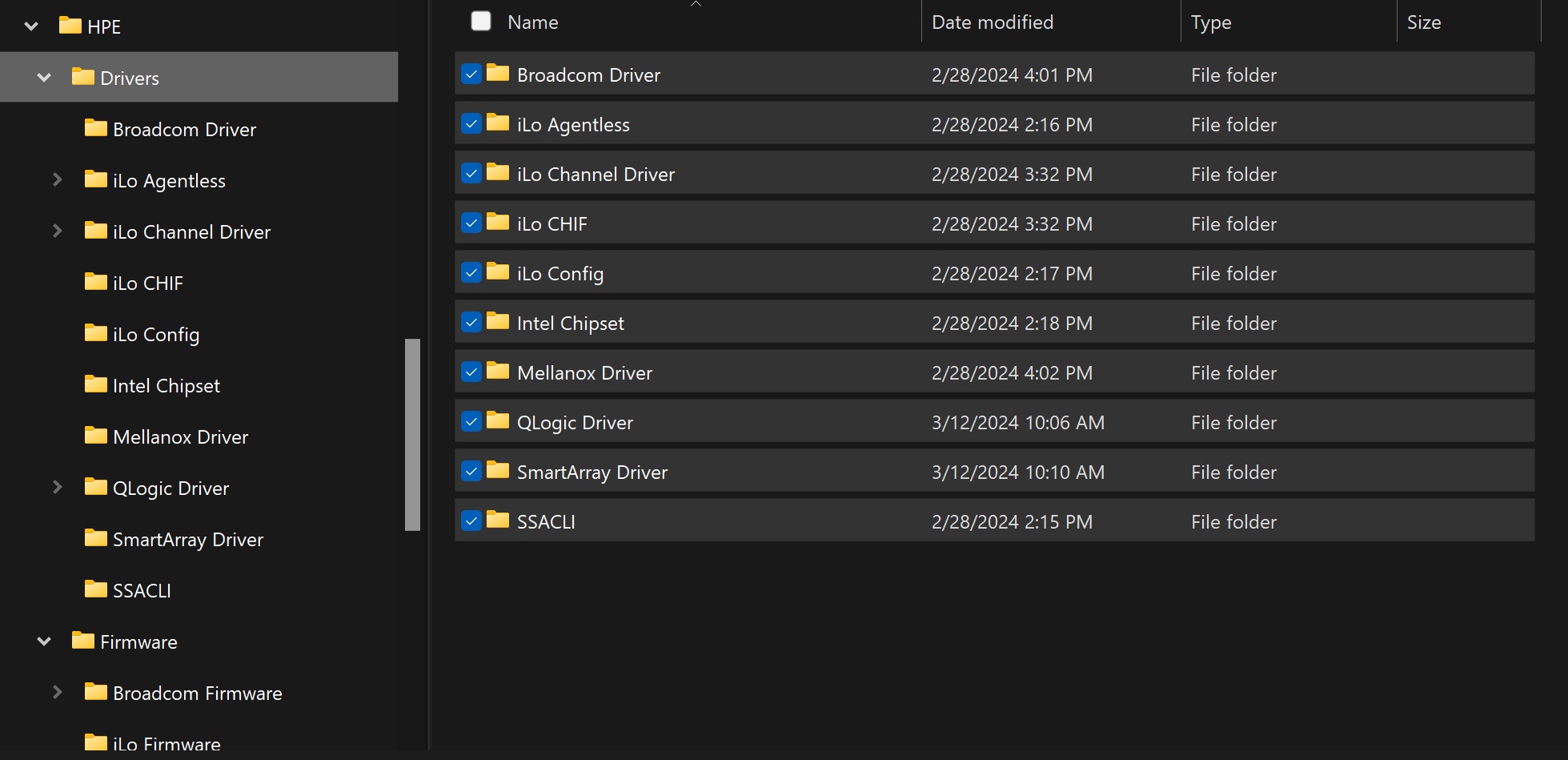Uncheck the QLogic Driver row checkbox

coord(471,422)
